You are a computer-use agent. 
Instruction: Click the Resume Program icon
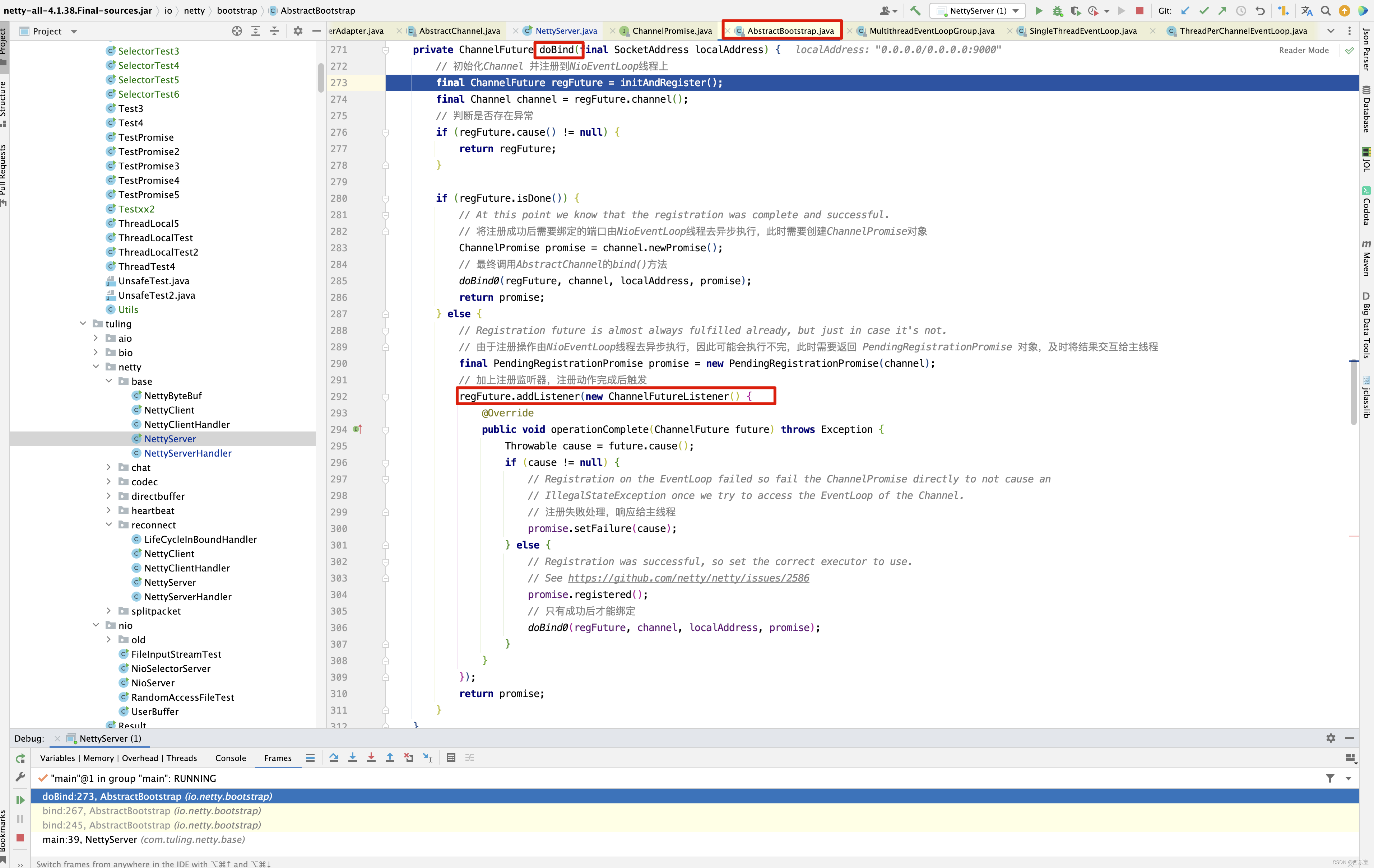[20, 799]
